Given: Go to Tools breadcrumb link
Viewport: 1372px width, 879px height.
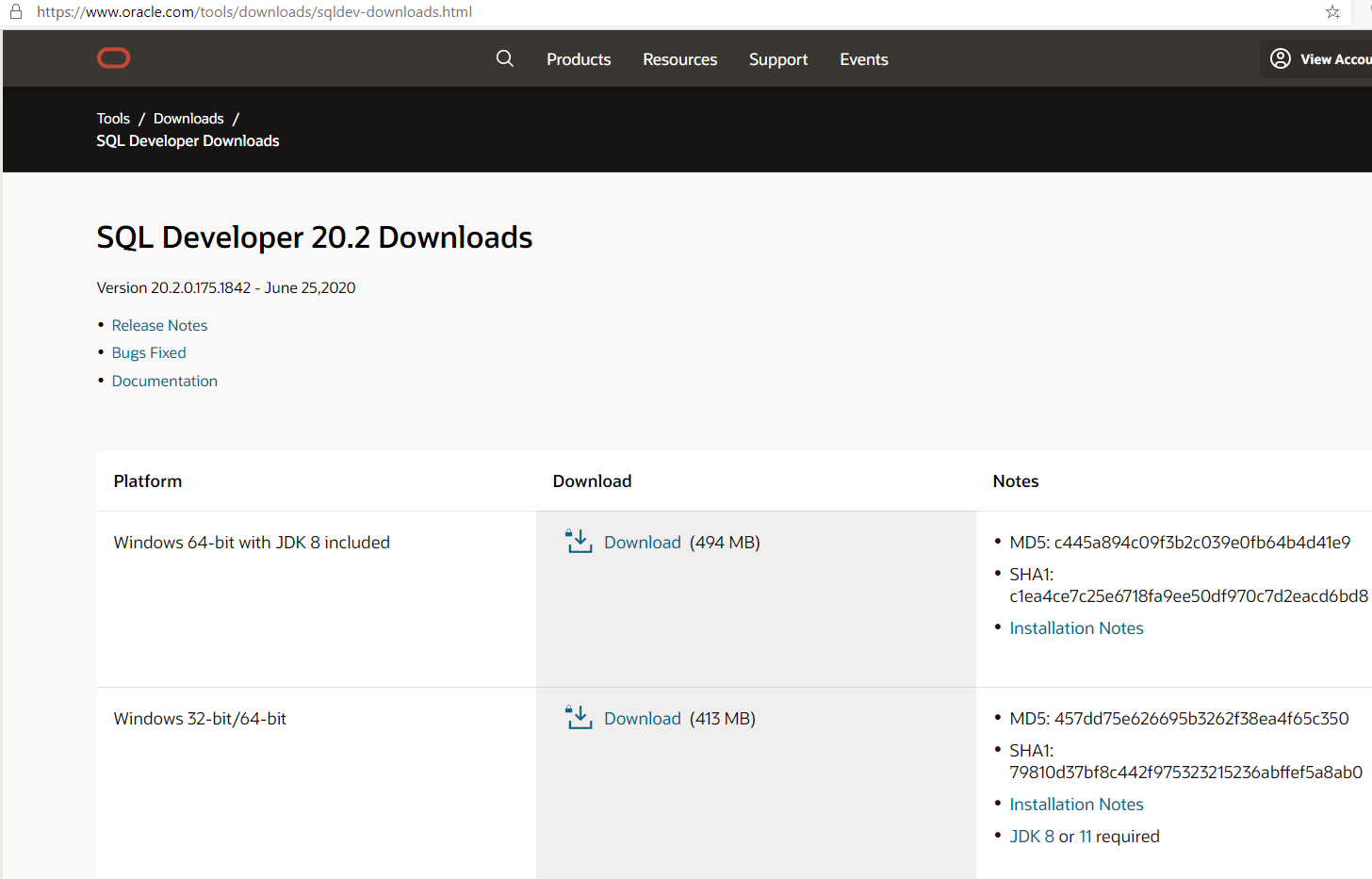Looking at the screenshot, I should pyautogui.click(x=113, y=119).
